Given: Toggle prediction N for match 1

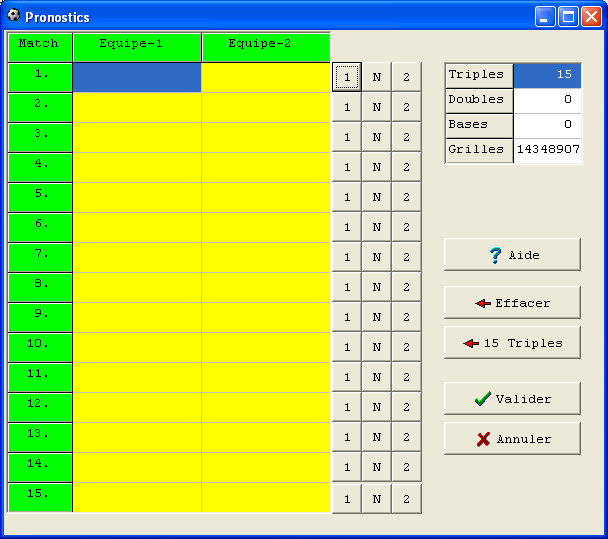Looking at the screenshot, I should [x=377, y=77].
